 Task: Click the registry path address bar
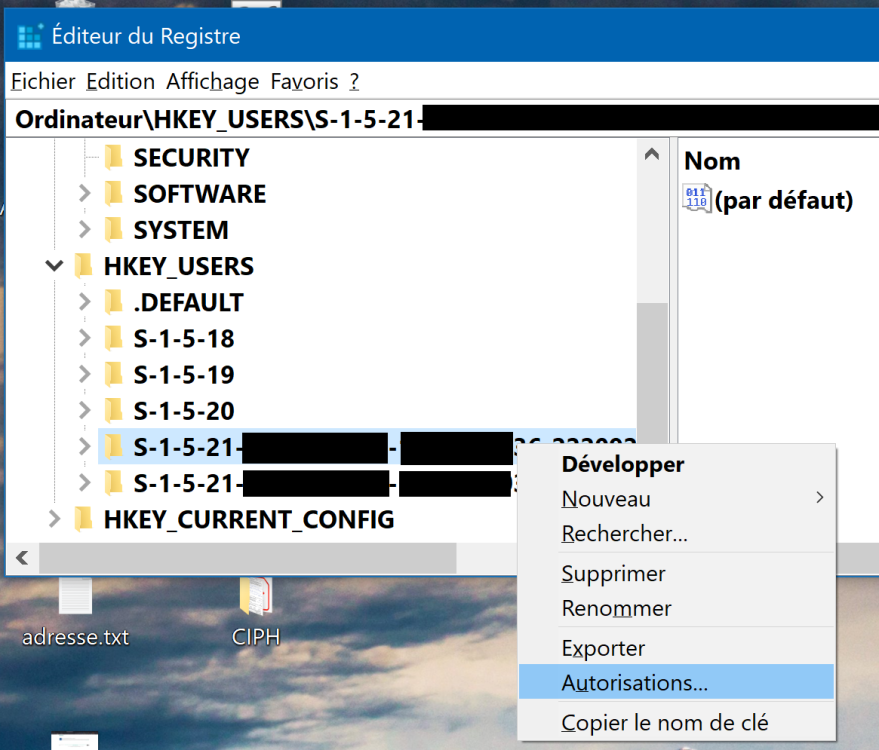point(442,119)
